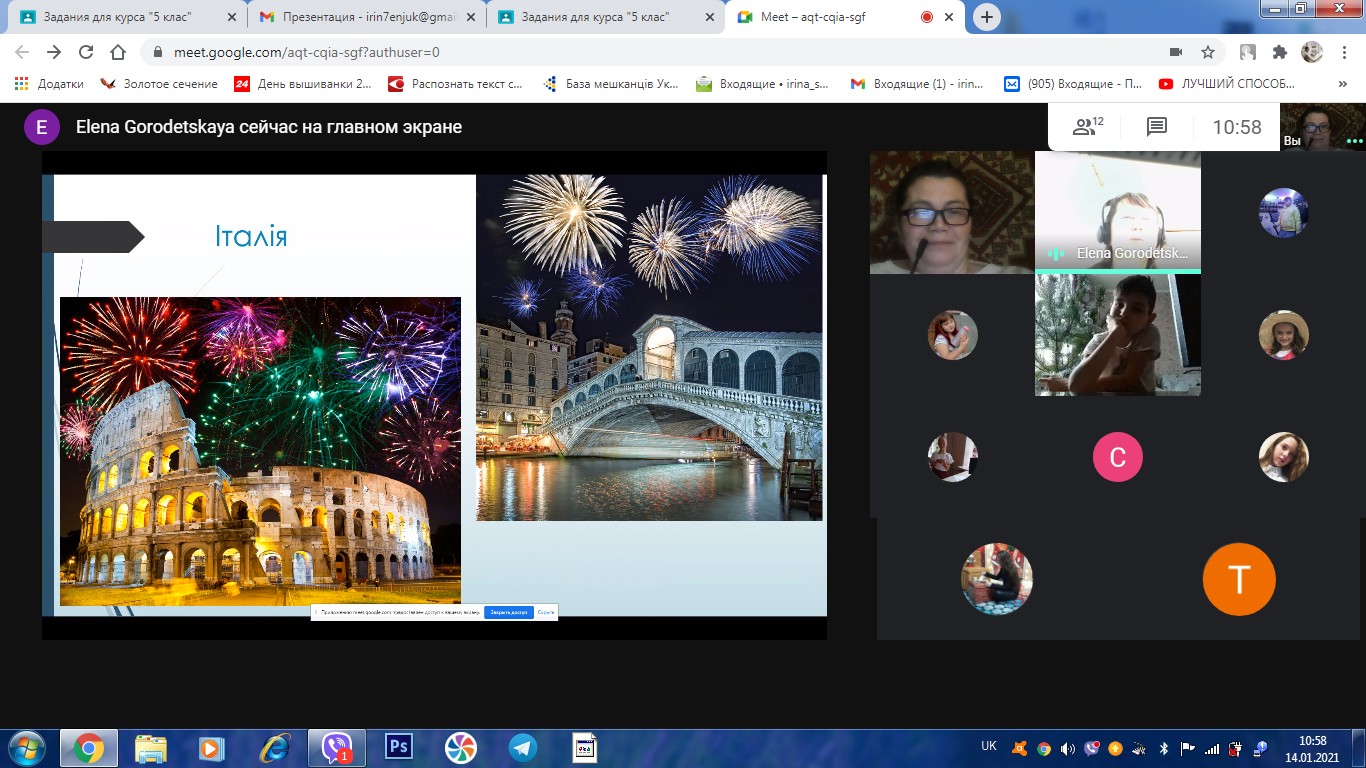Click the camera permission icon in address bar

pyautogui.click(x=1175, y=52)
